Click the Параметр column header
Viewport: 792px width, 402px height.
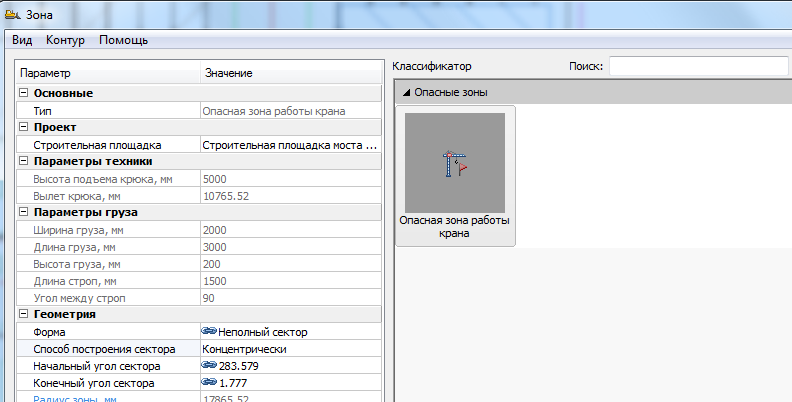click(108, 73)
